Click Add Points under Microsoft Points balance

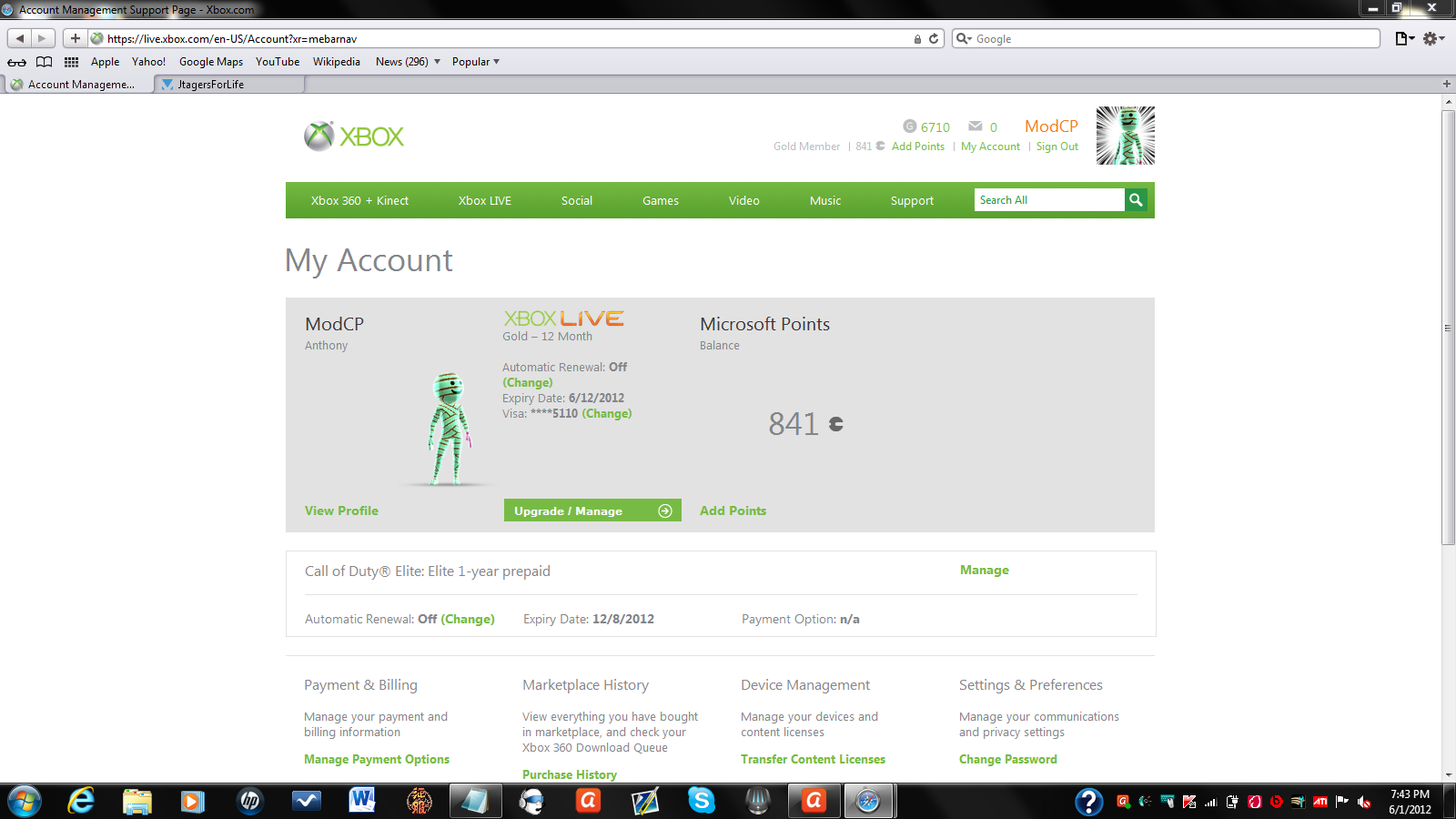click(733, 511)
